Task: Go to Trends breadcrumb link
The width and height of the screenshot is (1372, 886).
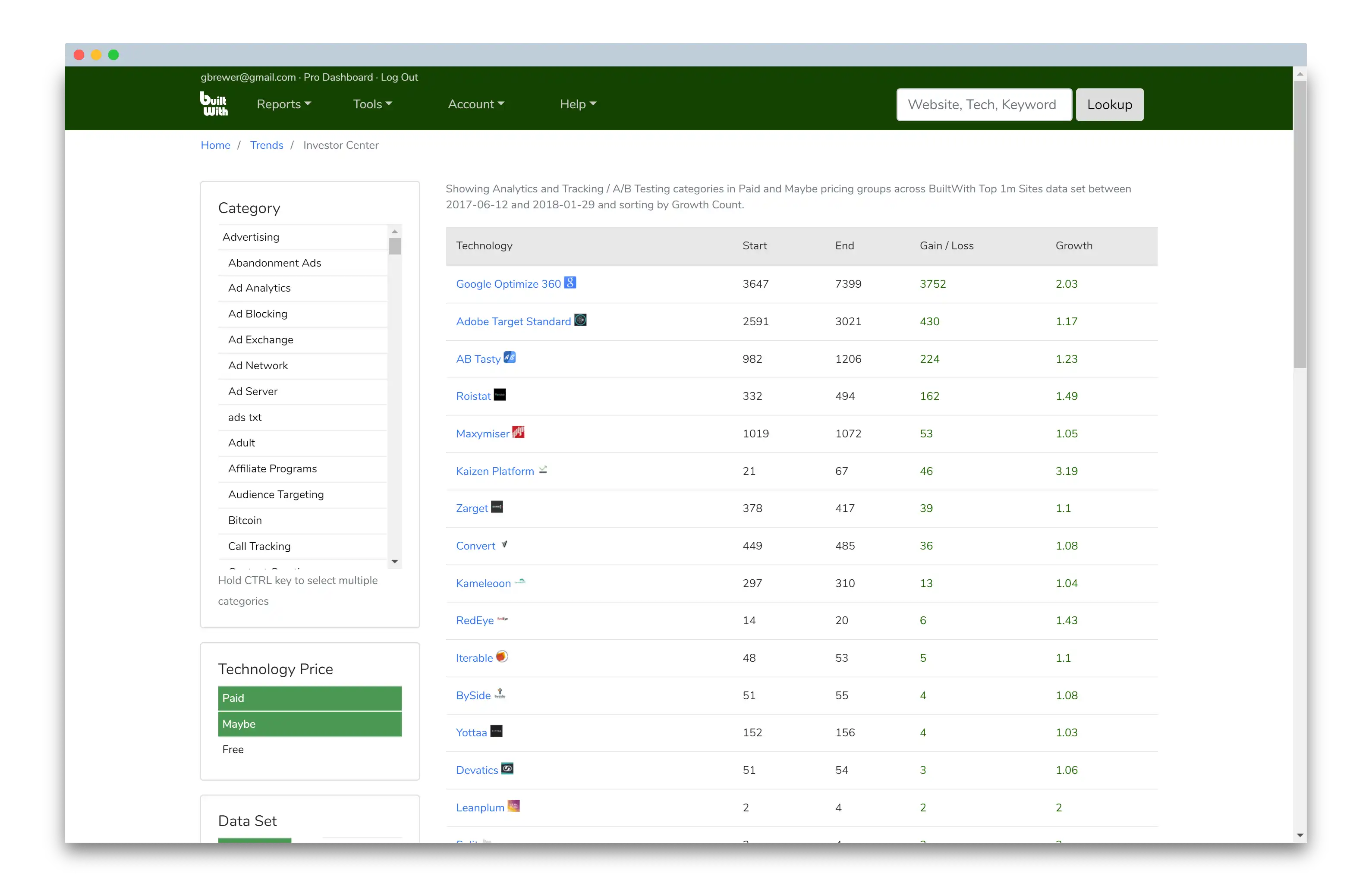Action: tap(266, 145)
